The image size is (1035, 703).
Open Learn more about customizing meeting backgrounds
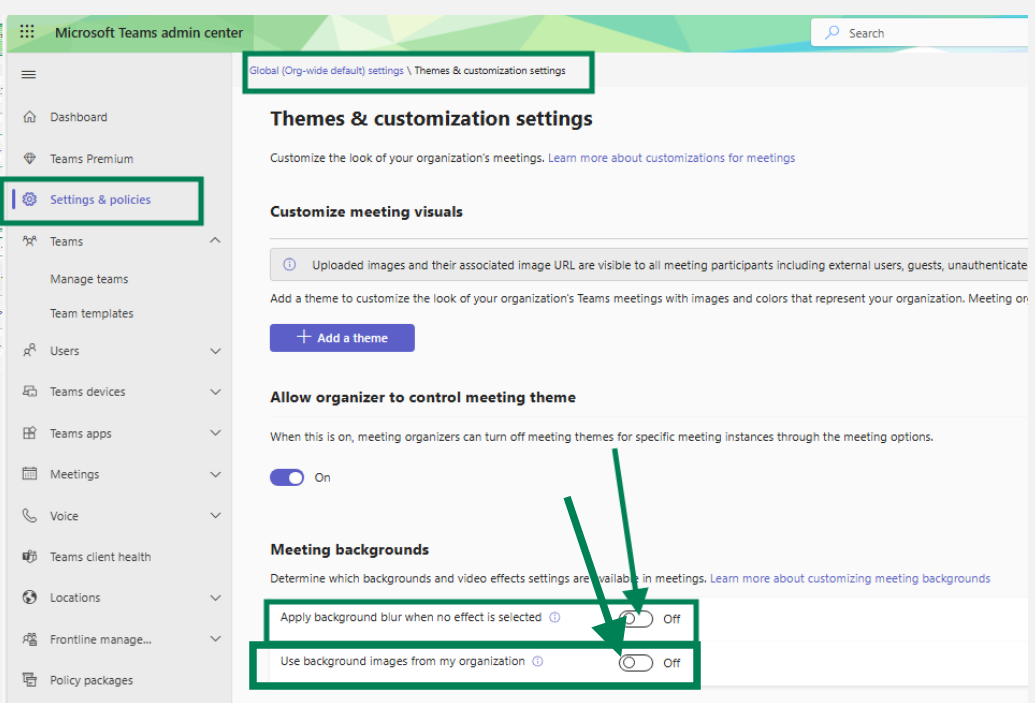coord(850,578)
